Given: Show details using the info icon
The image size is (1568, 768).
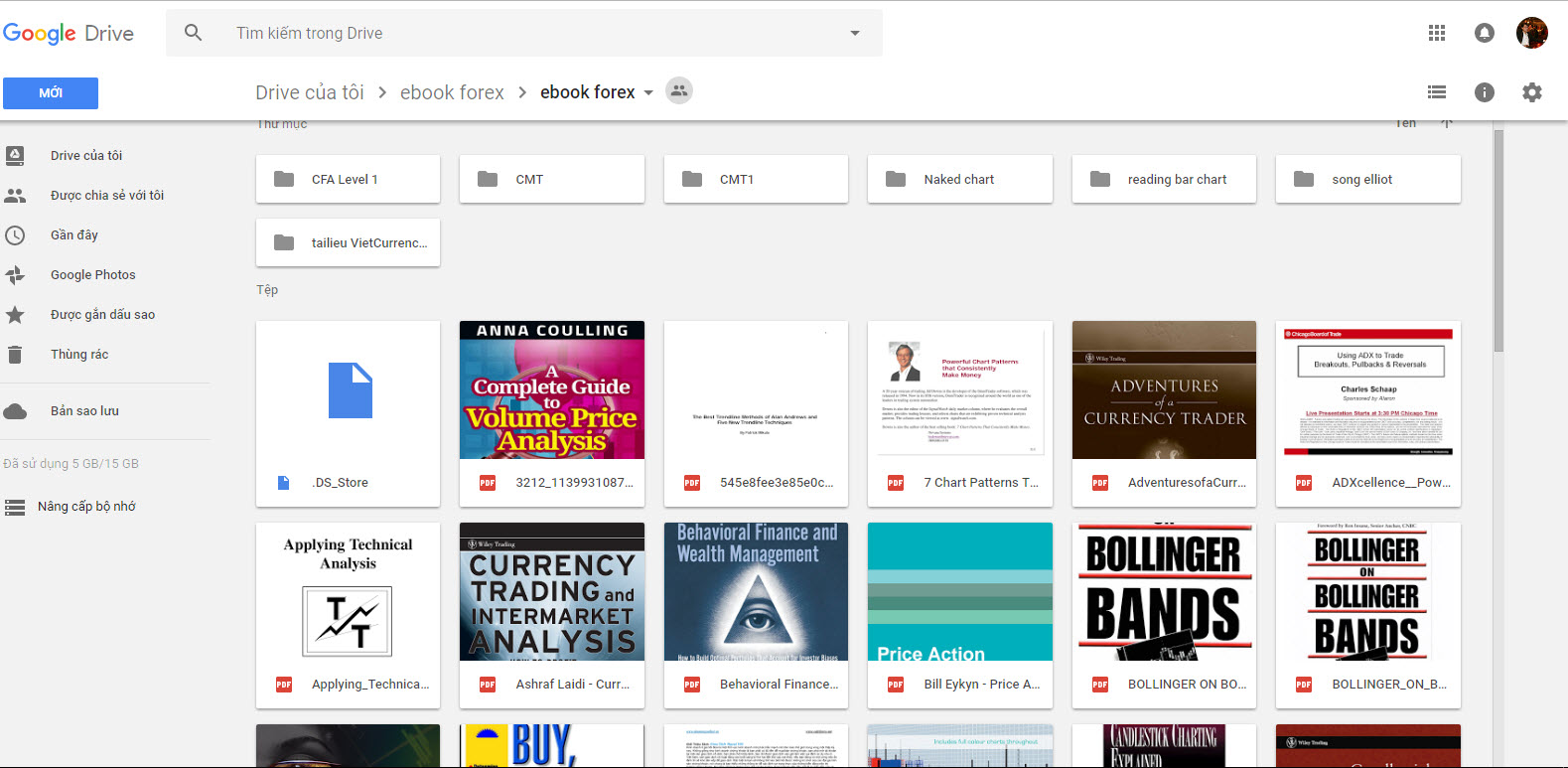Looking at the screenshot, I should pos(1484,92).
